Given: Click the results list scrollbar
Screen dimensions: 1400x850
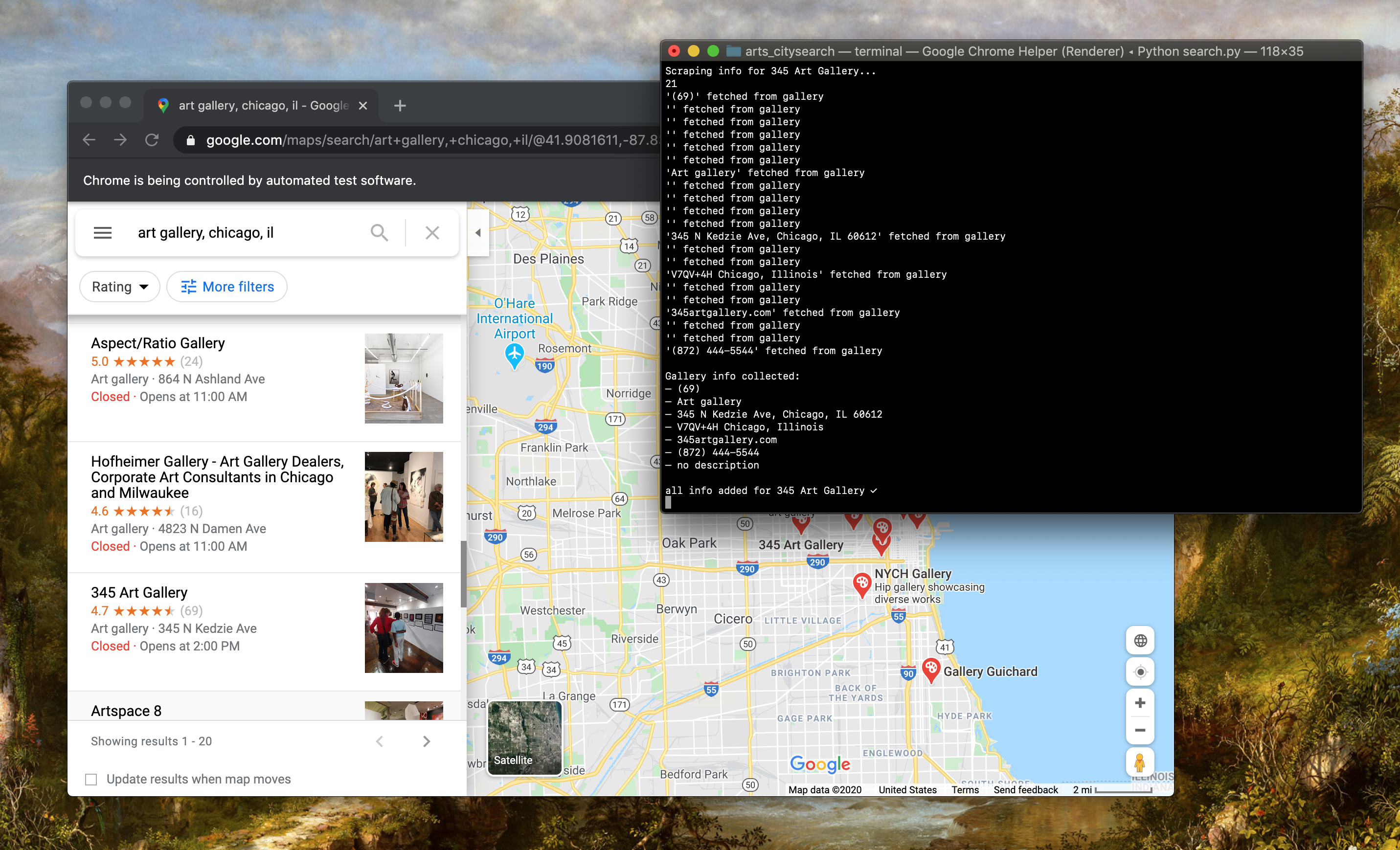Looking at the screenshot, I should pos(463,574).
